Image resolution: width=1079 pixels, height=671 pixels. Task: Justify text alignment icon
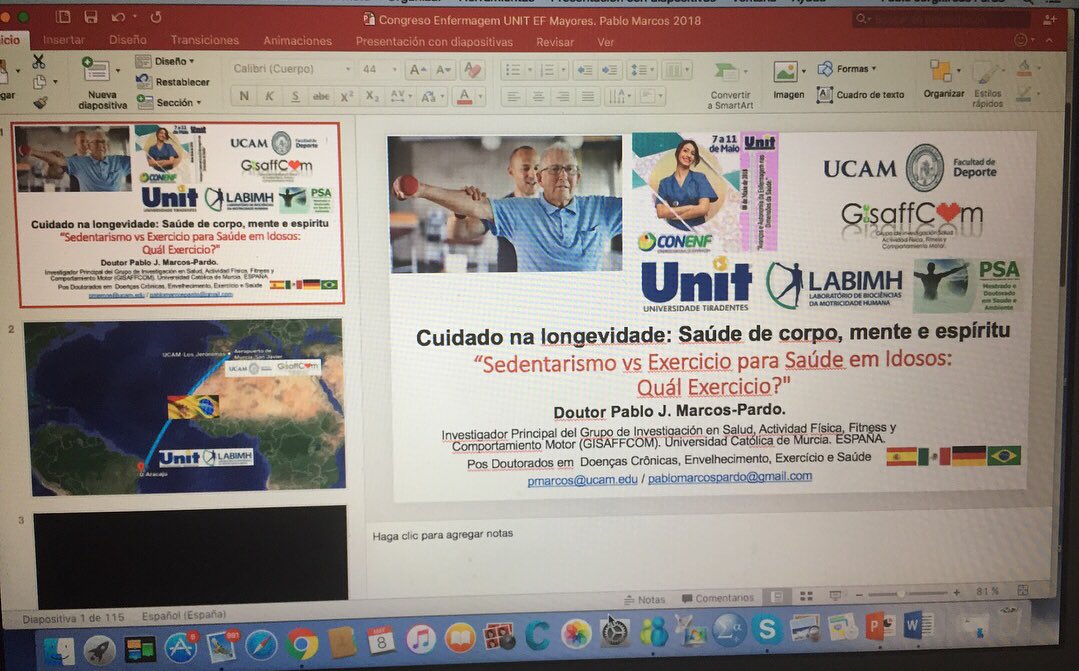pyautogui.click(x=588, y=96)
